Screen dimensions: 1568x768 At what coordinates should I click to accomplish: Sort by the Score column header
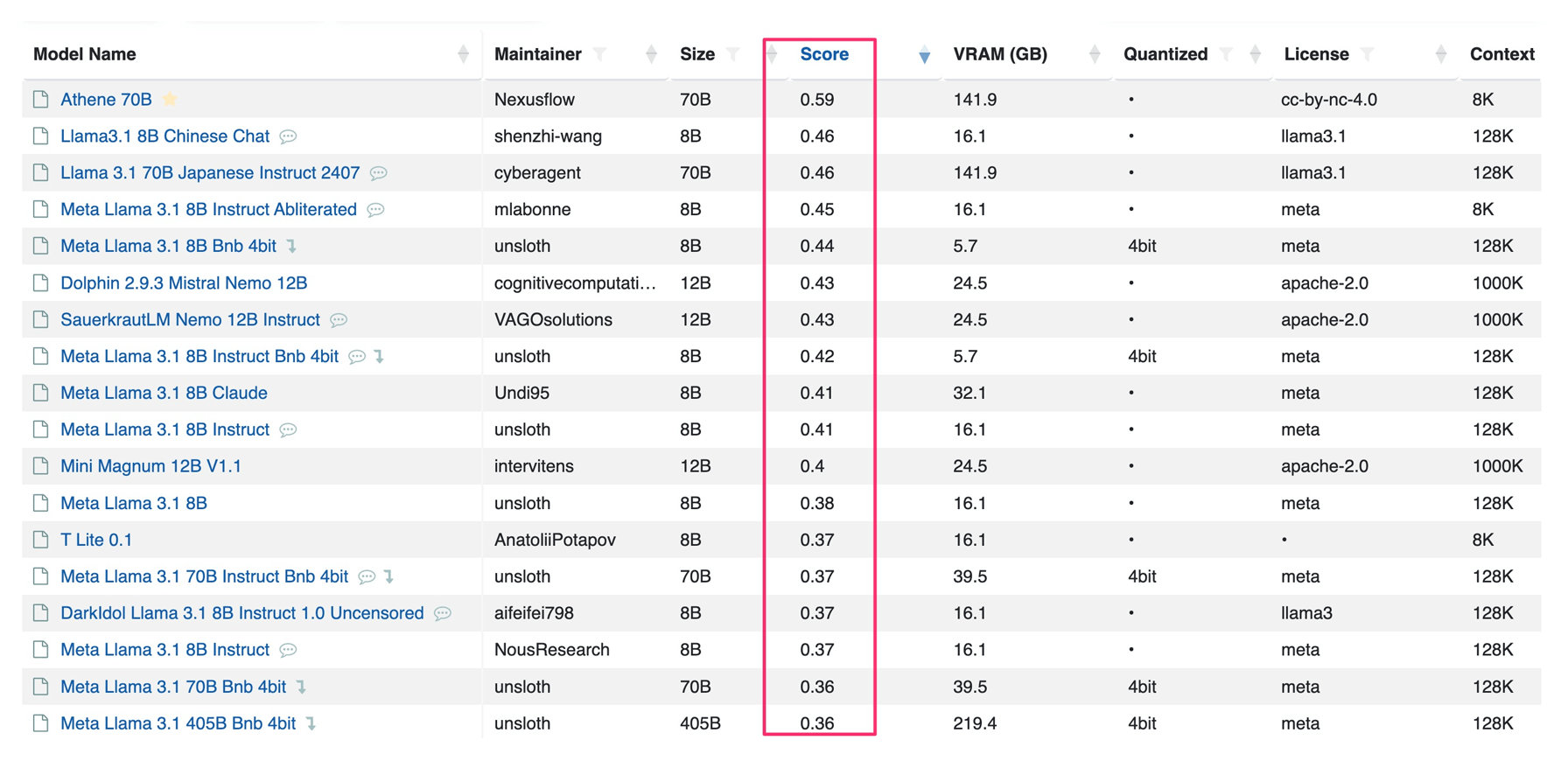pos(824,54)
